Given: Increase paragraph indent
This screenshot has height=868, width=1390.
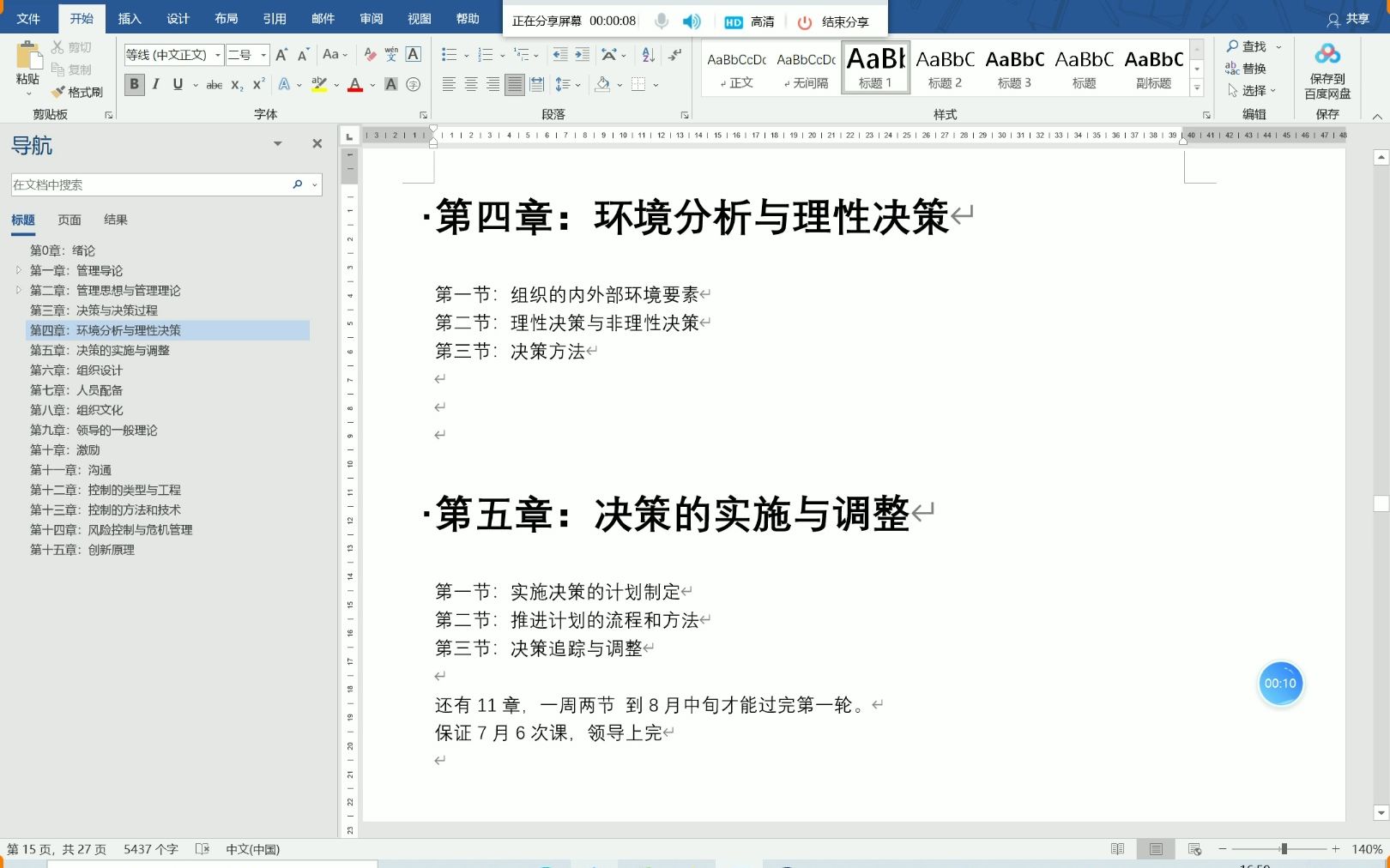Looking at the screenshot, I should [582, 55].
